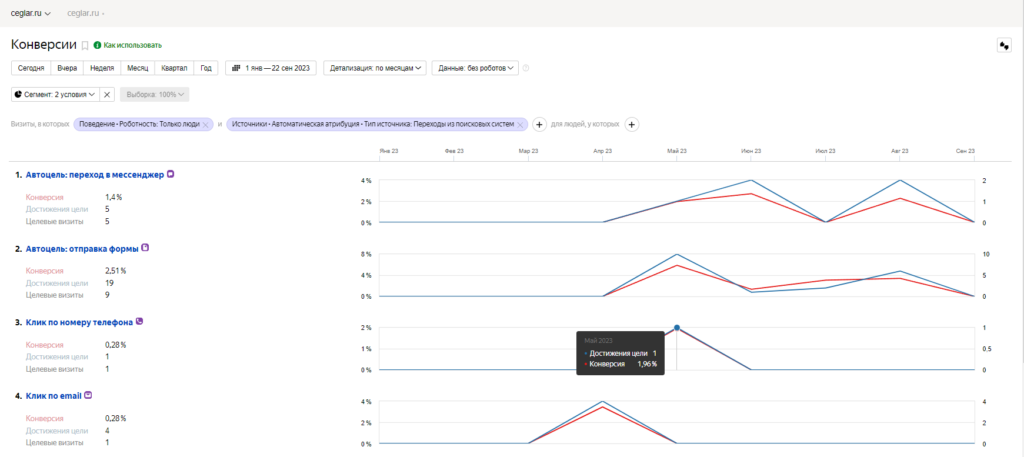Click the 'Июн 23' label on the timeline axis
Screen dimensions: 1024x457
(x=751, y=151)
